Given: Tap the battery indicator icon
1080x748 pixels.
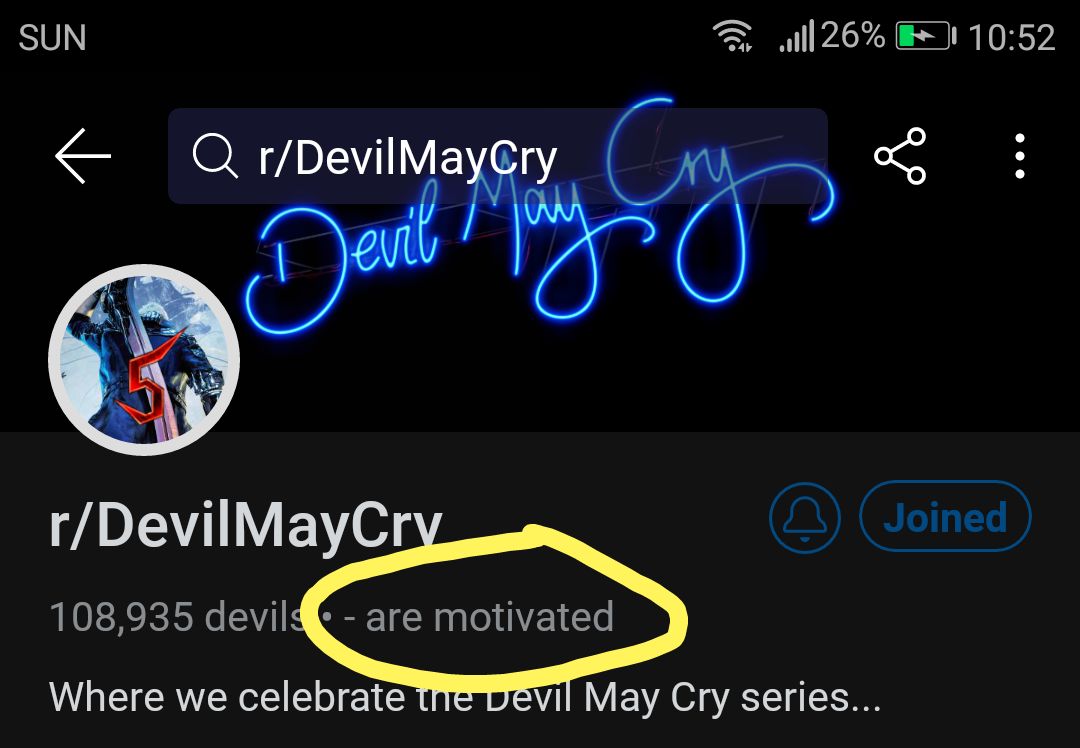Looking at the screenshot, I should [x=922, y=34].
